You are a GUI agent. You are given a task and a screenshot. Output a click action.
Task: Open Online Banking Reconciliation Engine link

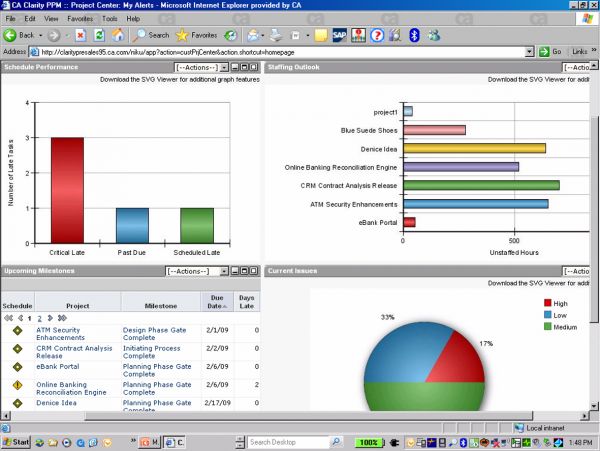click(71, 388)
